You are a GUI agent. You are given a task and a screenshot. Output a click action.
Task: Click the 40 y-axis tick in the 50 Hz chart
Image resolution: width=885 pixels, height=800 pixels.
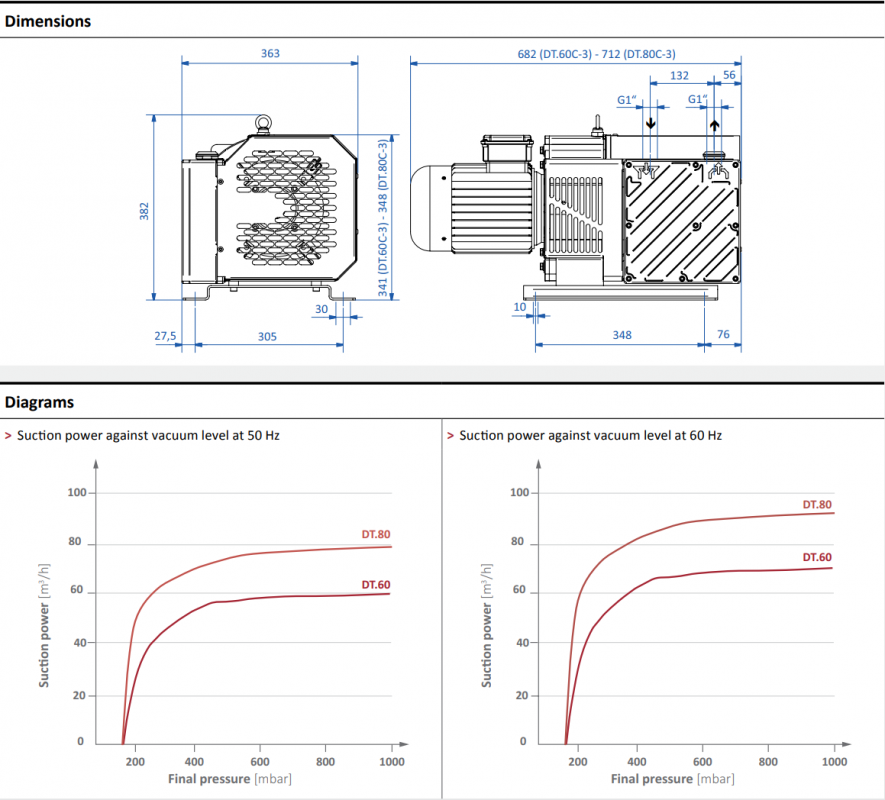click(80, 642)
